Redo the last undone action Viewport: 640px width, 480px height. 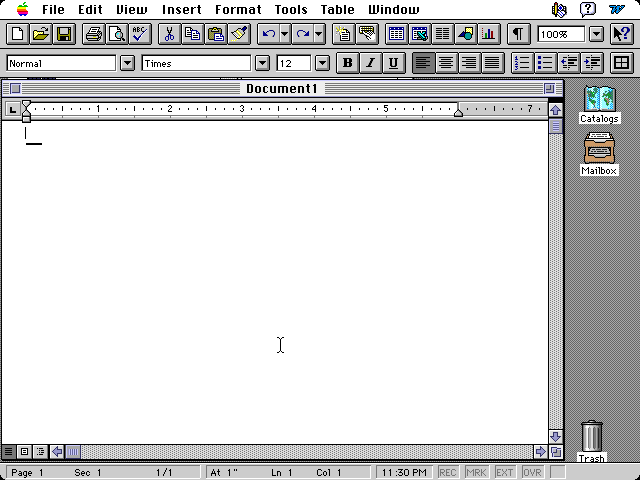[x=302, y=34]
